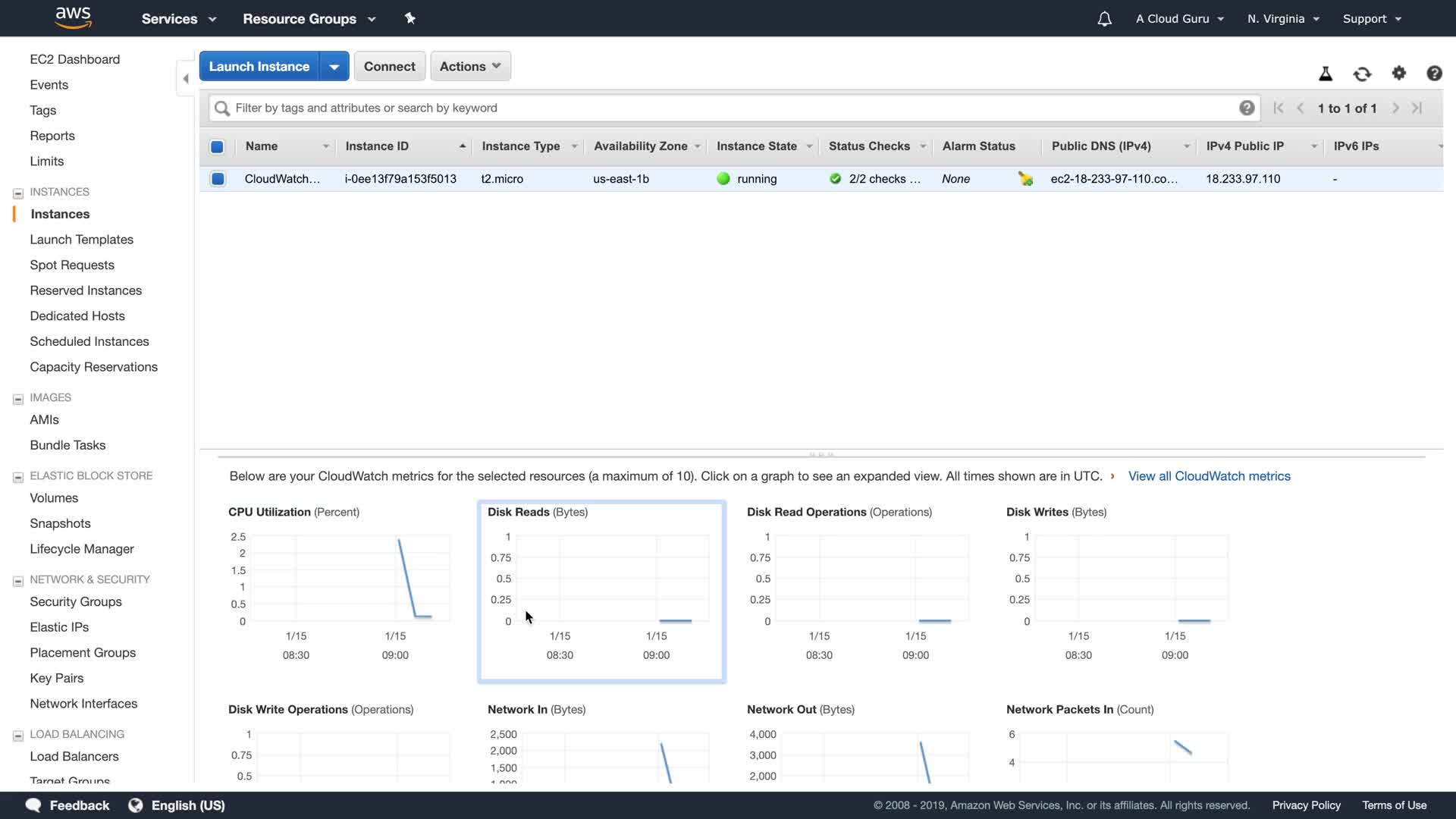Toggle the select-all instances checkbox
1456x819 pixels.
(x=217, y=146)
